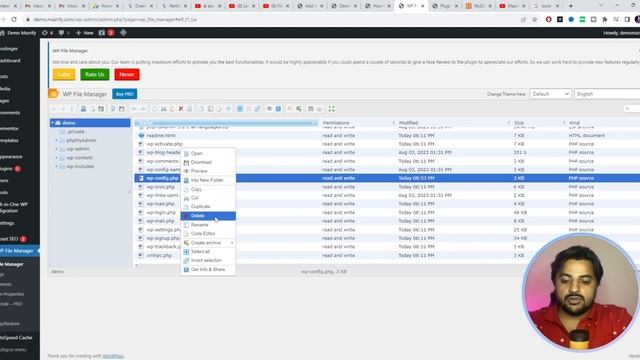This screenshot has height=360, width=640.
Task: Click the floppy-disk Download toolbar icon
Action: coord(122,109)
